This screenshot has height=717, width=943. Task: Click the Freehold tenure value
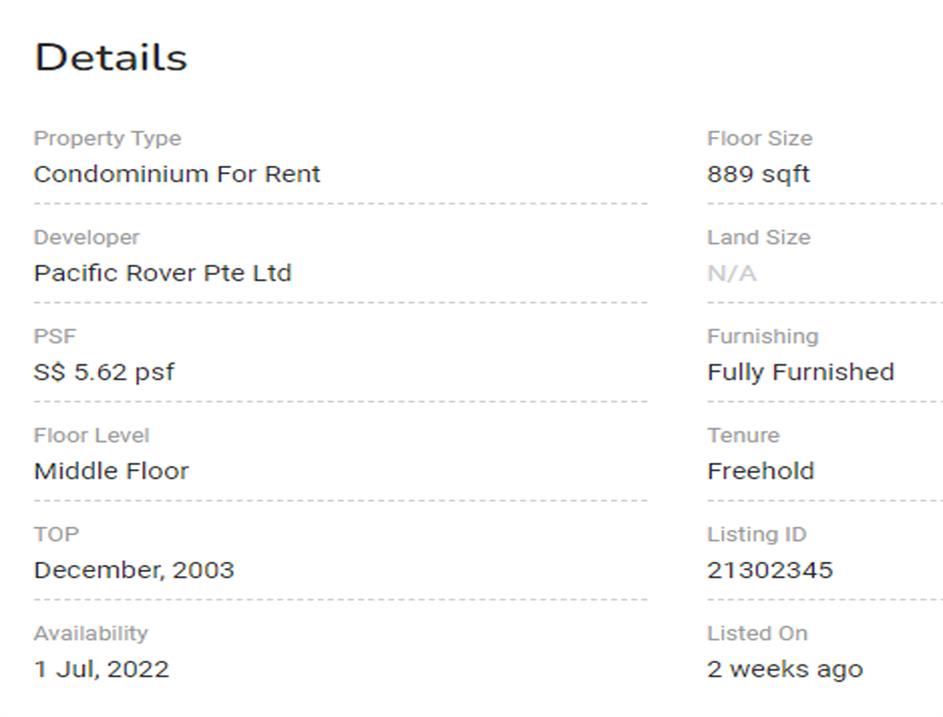(760, 471)
